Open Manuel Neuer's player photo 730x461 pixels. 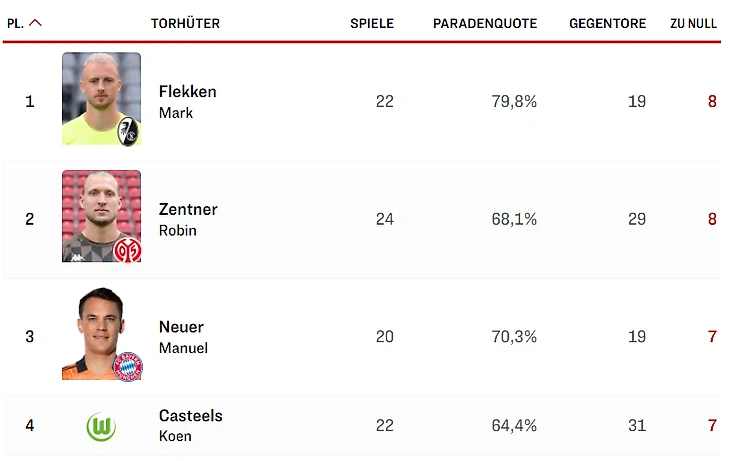click(101, 333)
